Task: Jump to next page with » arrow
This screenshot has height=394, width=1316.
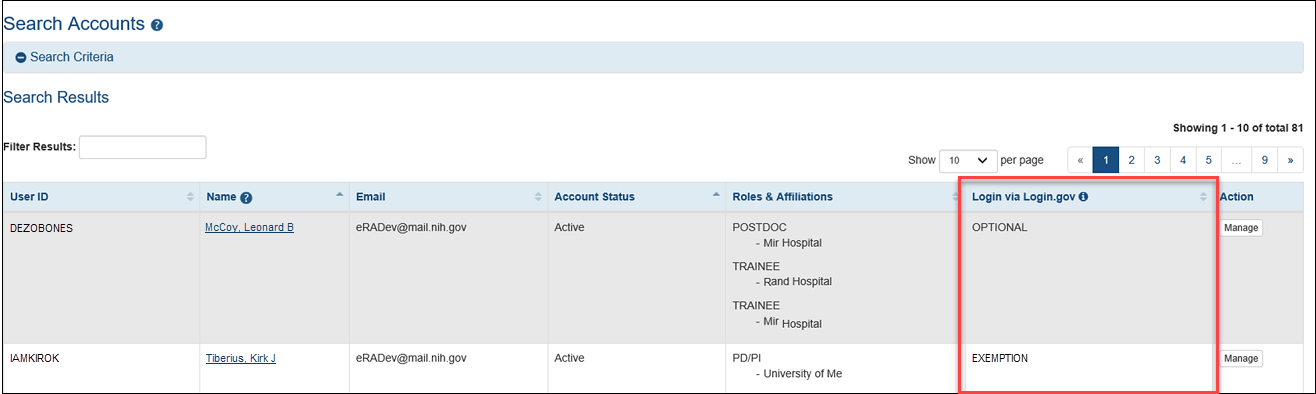Action: pyautogui.click(x=1291, y=160)
